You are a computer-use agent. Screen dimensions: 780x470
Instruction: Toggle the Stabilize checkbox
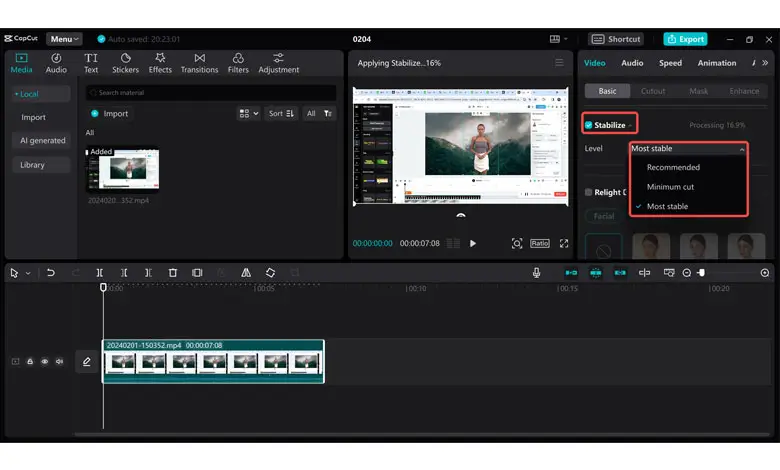click(588, 125)
